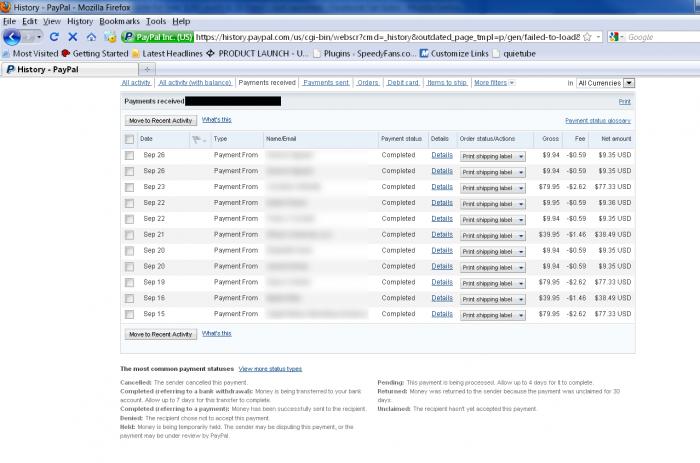This screenshot has height=463, width=700.
Task: Click View more status types link
Action: (270, 369)
